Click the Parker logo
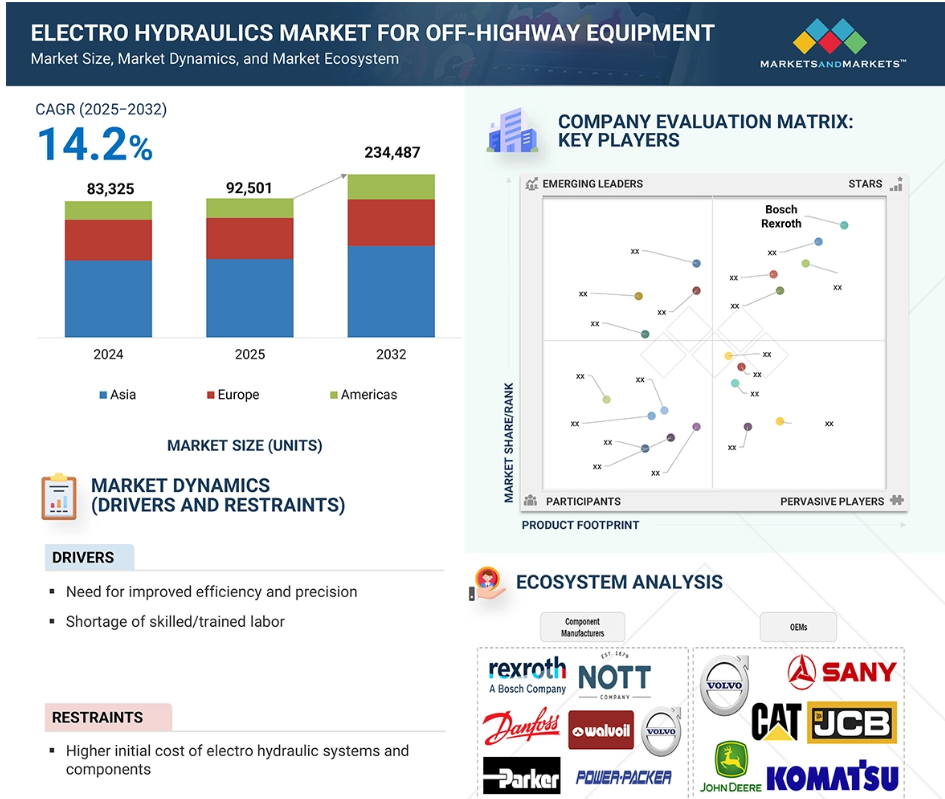This screenshot has width=945, height=799. [521, 777]
